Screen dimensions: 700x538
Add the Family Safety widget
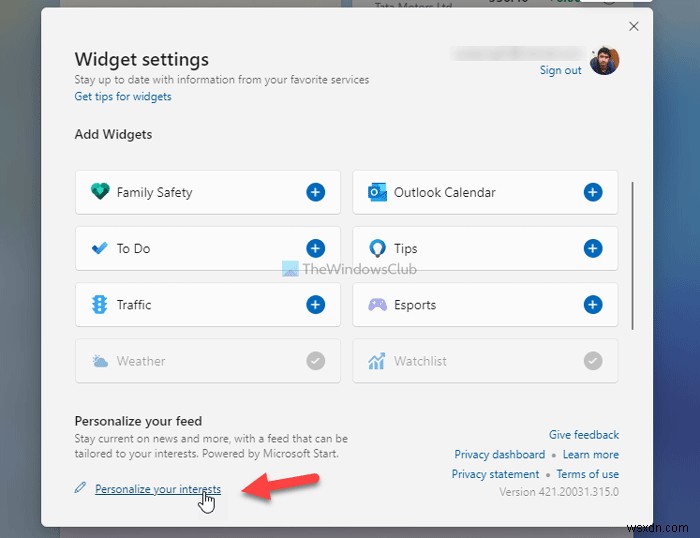(x=316, y=192)
